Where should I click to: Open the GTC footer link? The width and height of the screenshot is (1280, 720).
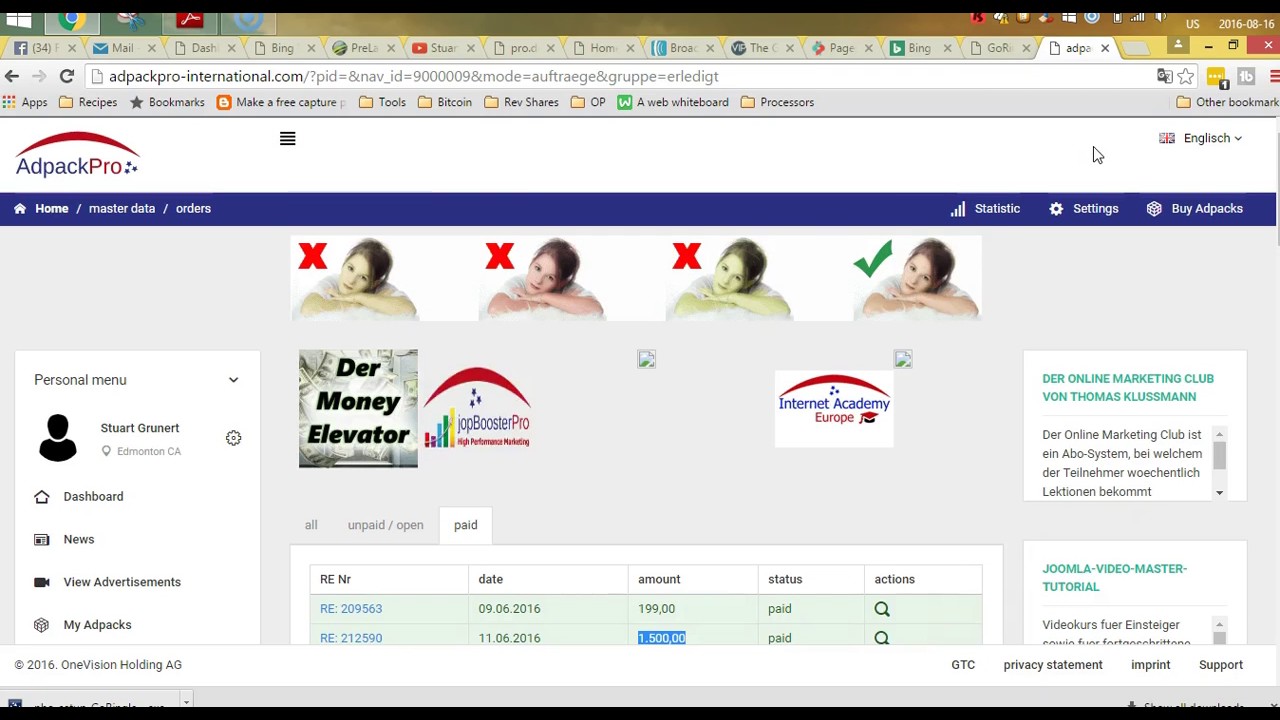tap(963, 665)
